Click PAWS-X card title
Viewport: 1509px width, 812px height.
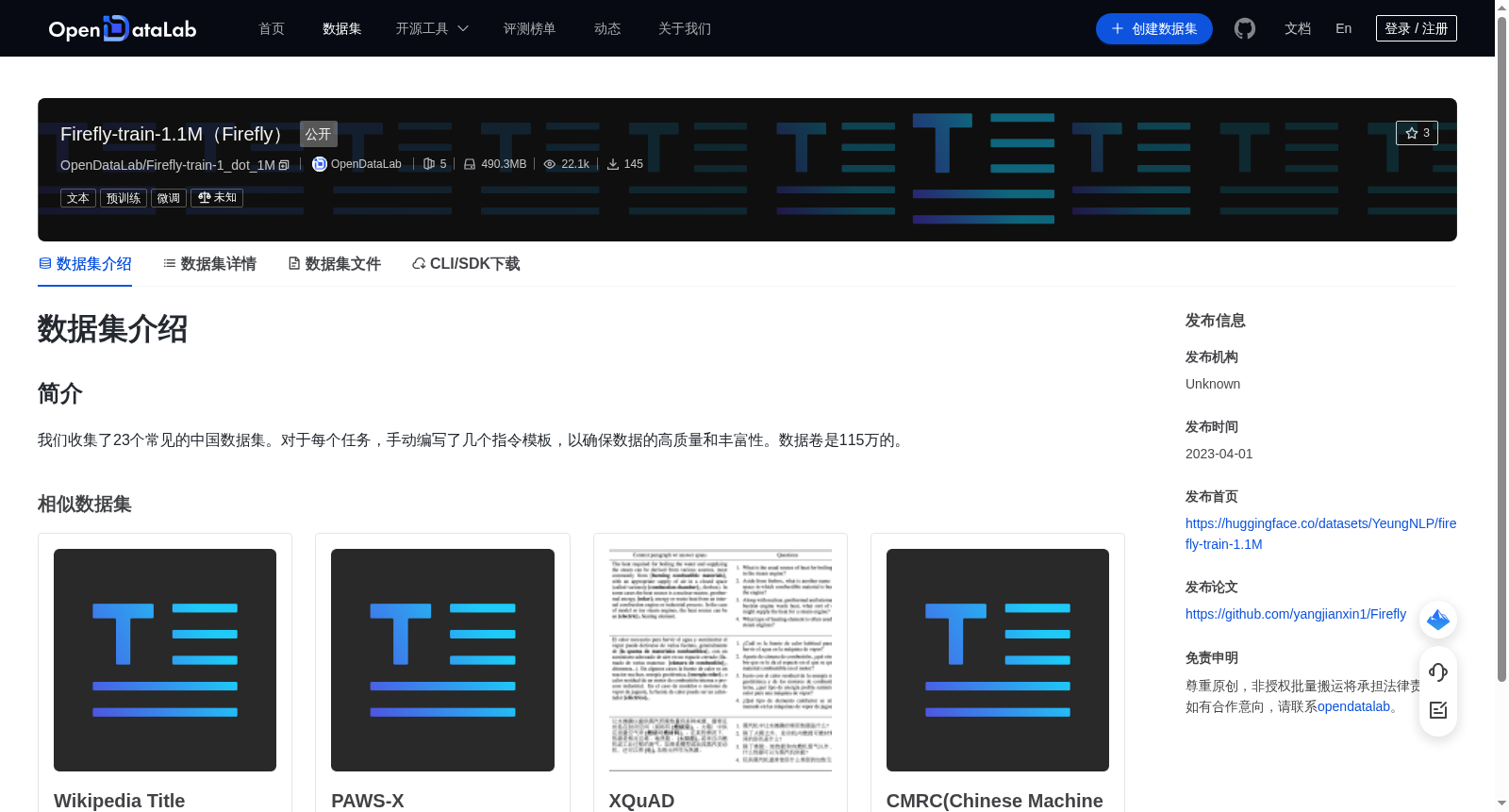[368, 801]
